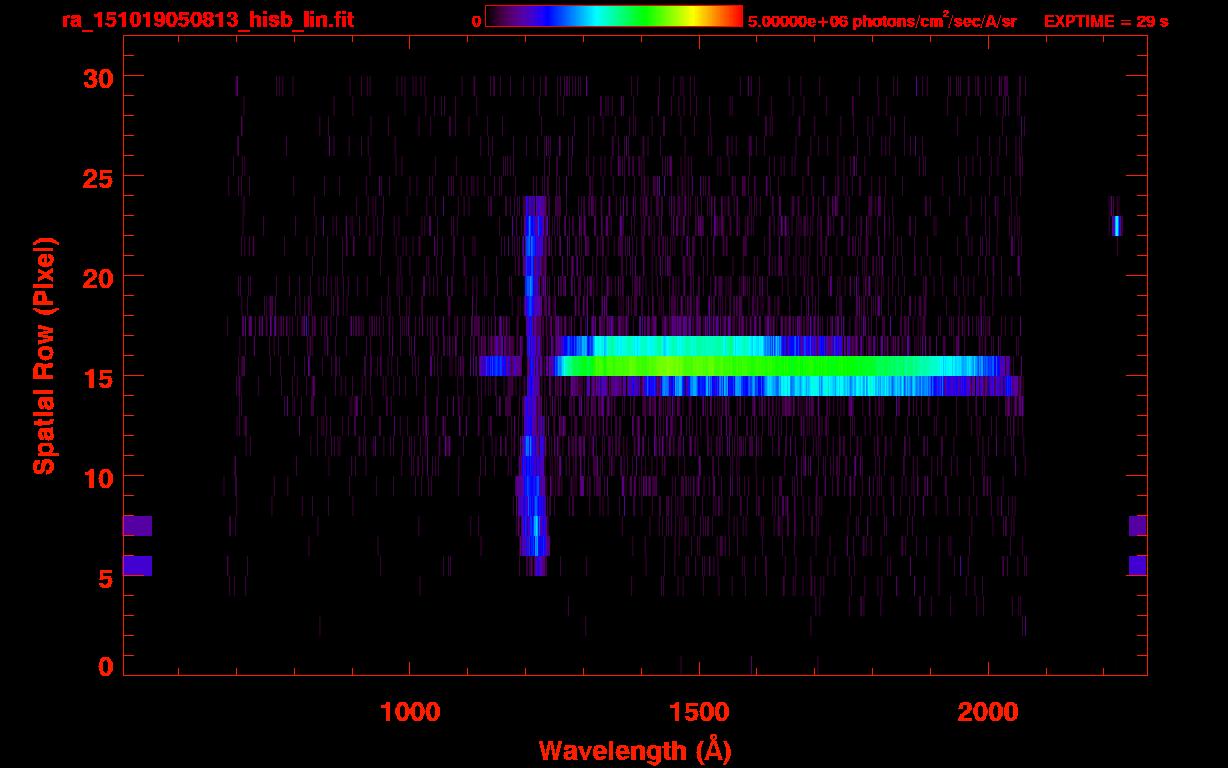Viewport: 1228px width, 768px height.
Task: Click the left-edge purple marker at row 7
Action: click(137, 526)
